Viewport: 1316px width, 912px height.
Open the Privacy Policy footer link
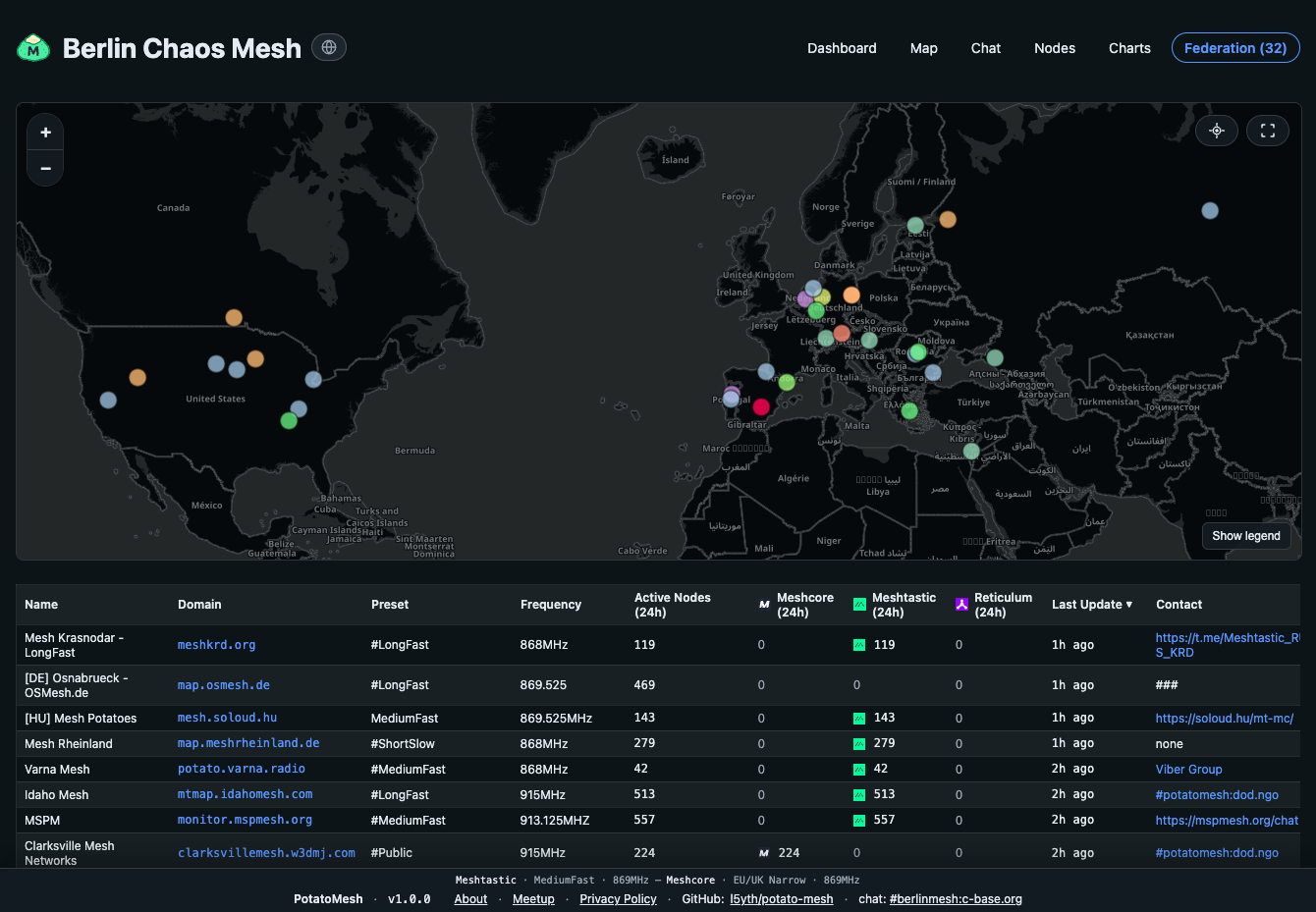click(x=618, y=899)
